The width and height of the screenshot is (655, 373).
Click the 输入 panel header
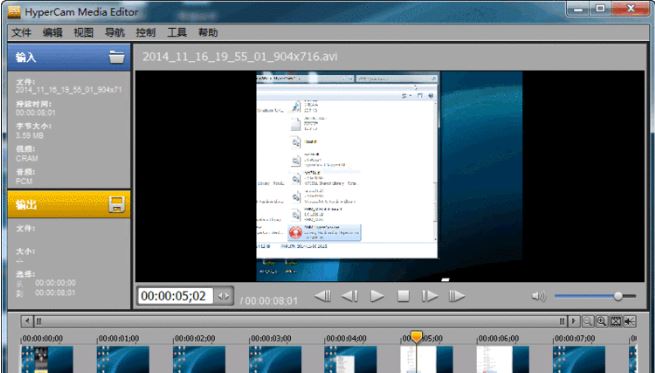[69, 57]
